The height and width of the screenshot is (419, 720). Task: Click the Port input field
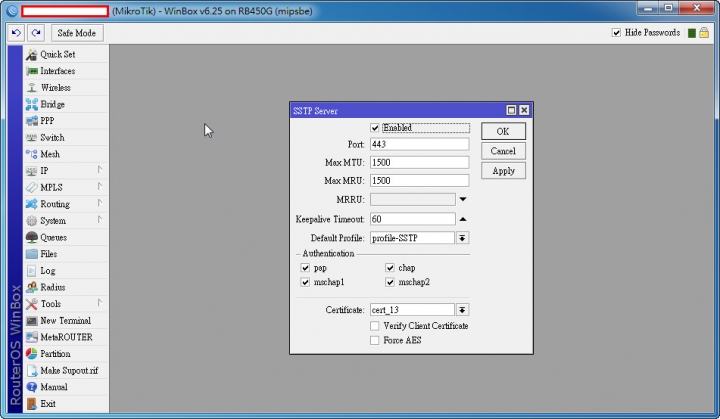[x=419, y=144]
